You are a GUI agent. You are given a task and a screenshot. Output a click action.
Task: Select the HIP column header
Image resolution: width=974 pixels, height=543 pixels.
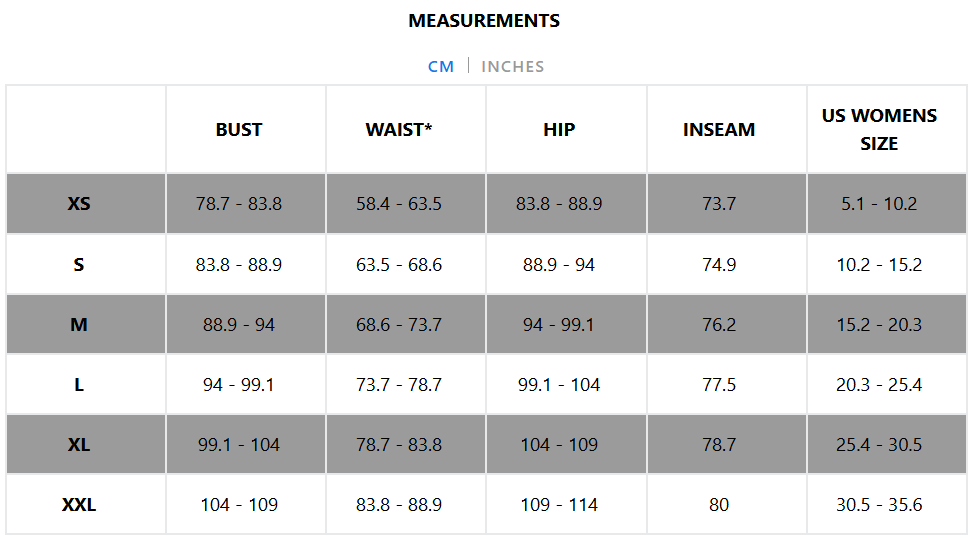coord(559,129)
